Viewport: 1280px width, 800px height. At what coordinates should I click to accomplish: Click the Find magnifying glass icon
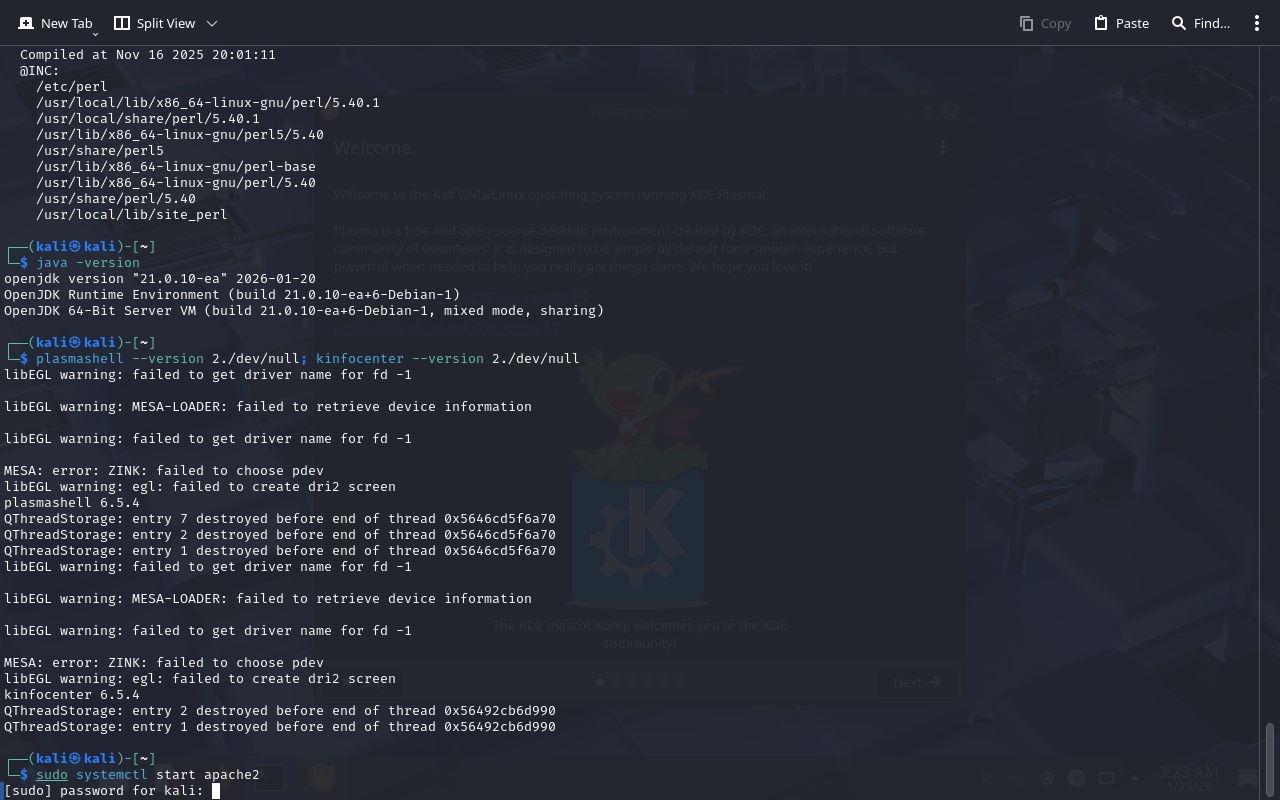1179,23
